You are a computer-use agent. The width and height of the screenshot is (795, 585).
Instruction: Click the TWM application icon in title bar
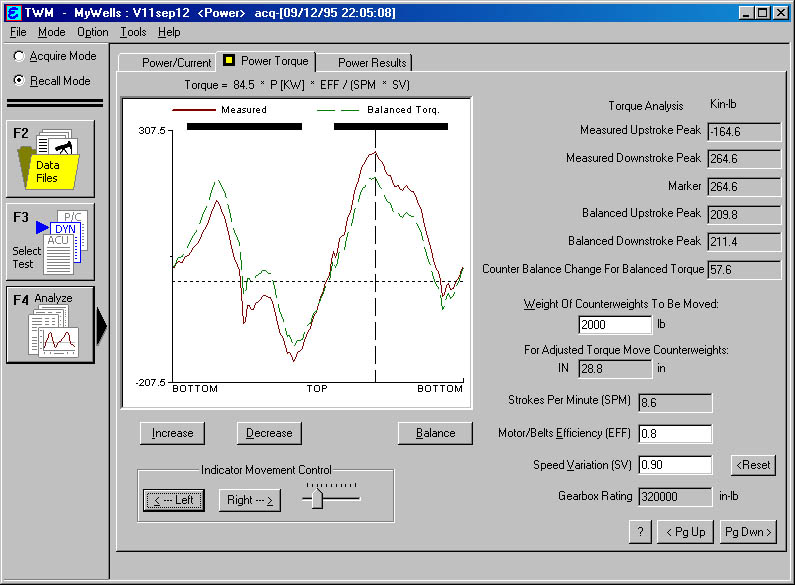coord(13,13)
